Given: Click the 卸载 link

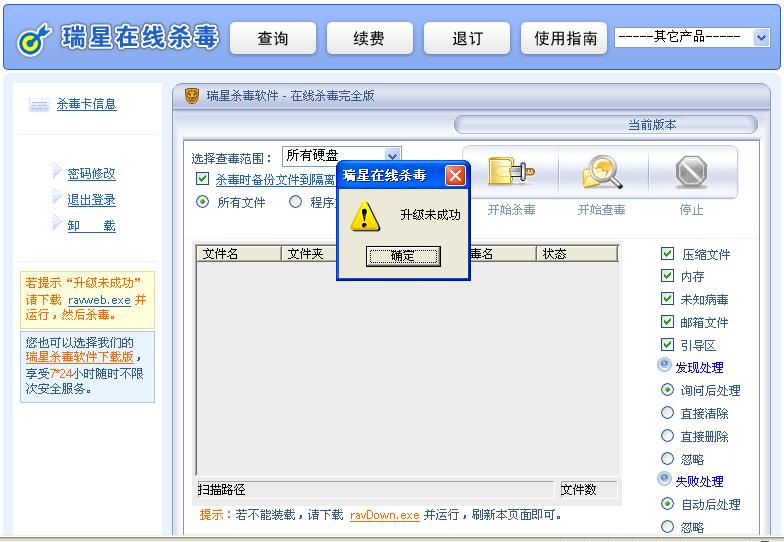Looking at the screenshot, I should pos(92,226).
